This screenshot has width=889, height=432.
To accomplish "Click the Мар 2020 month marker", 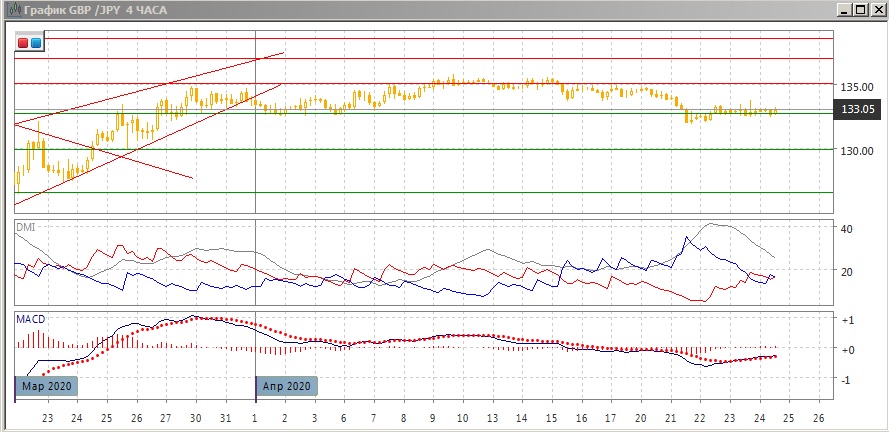I will pos(45,386).
